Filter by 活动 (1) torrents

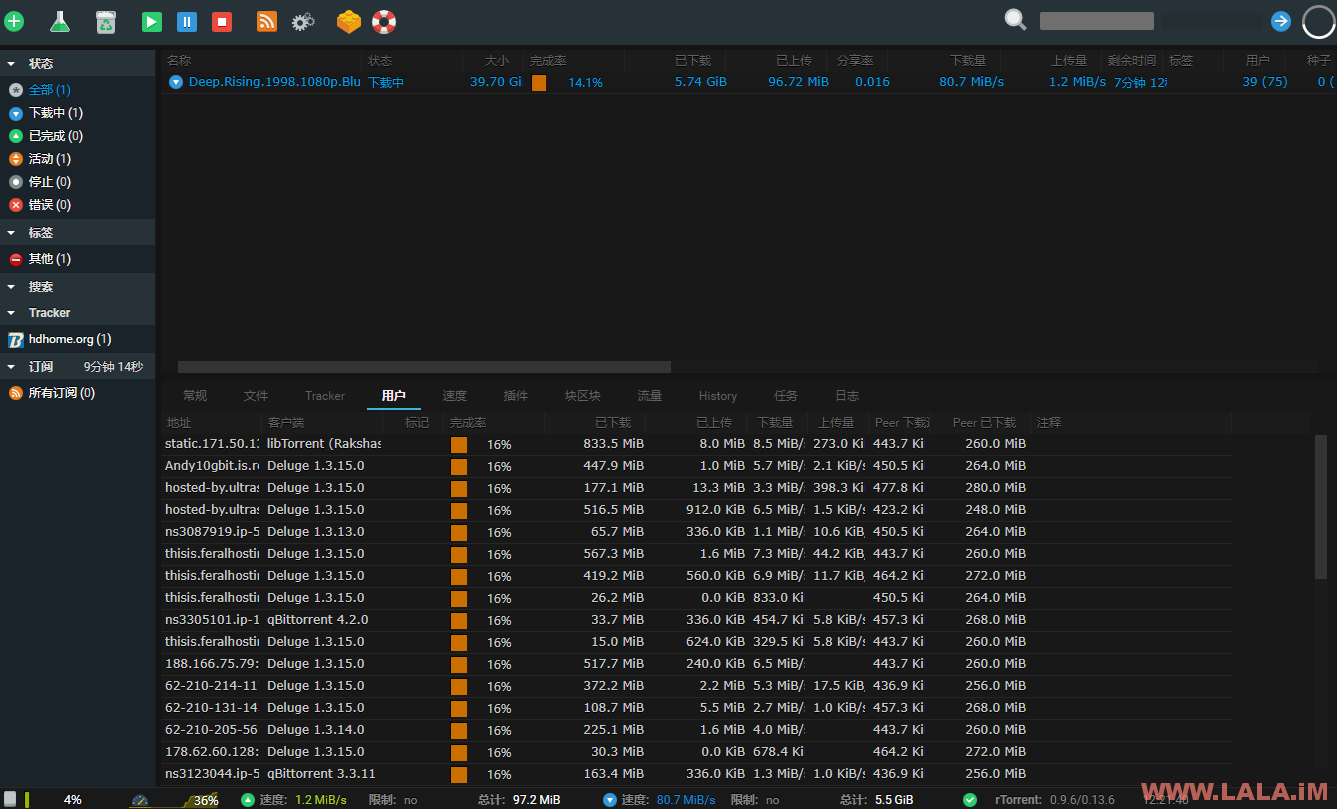[49, 159]
